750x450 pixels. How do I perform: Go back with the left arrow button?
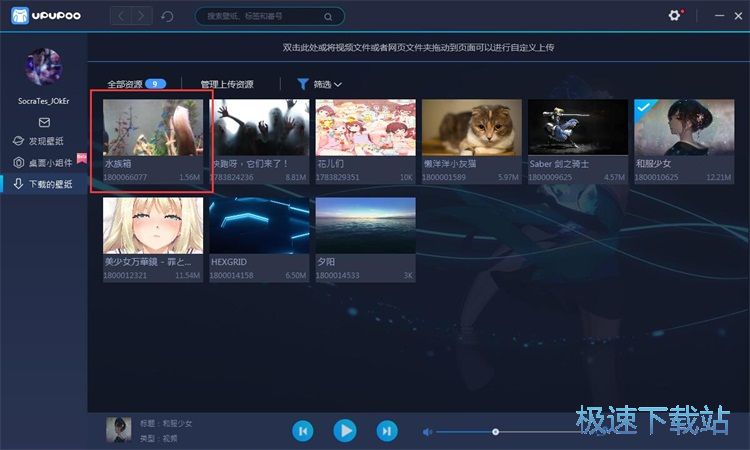[121, 16]
